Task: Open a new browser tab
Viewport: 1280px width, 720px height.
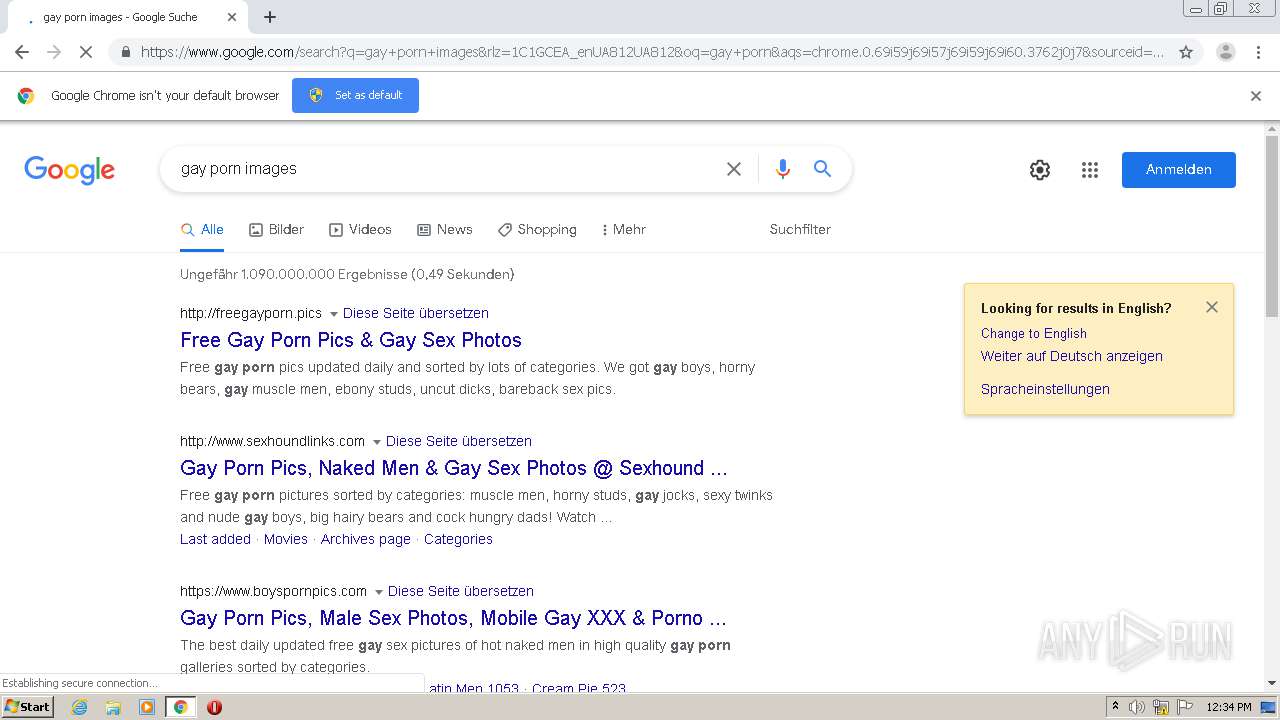Action: point(270,17)
